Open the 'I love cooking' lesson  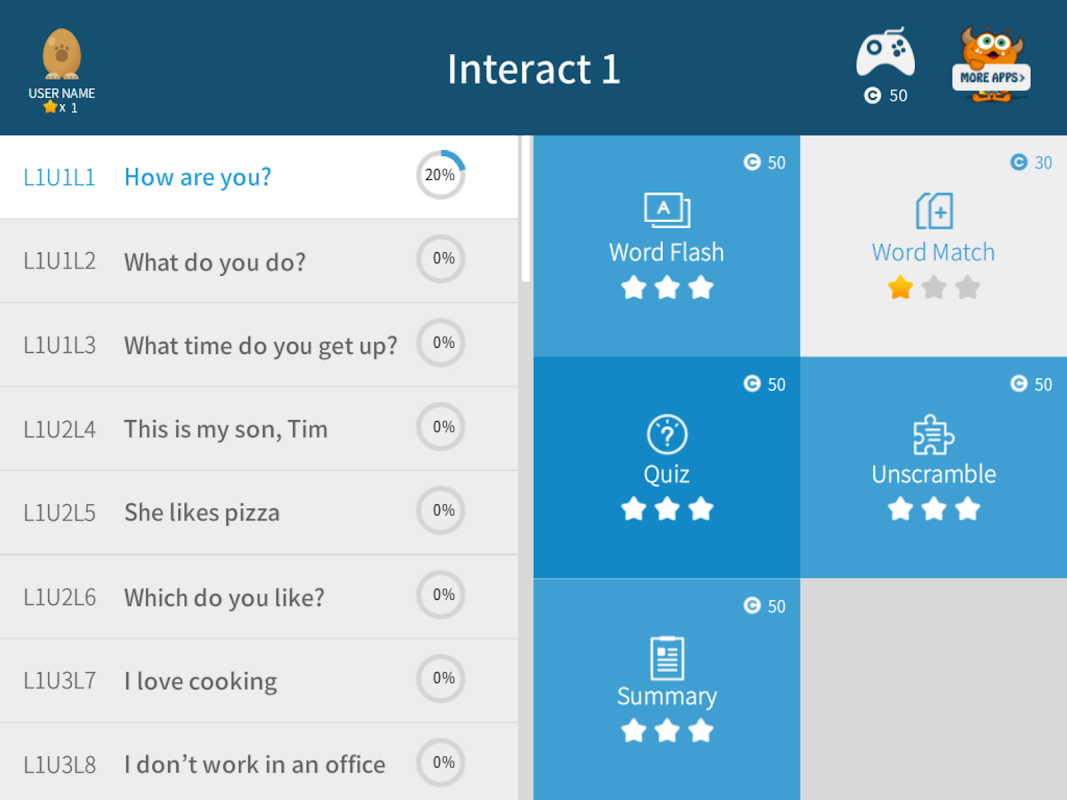point(200,681)
